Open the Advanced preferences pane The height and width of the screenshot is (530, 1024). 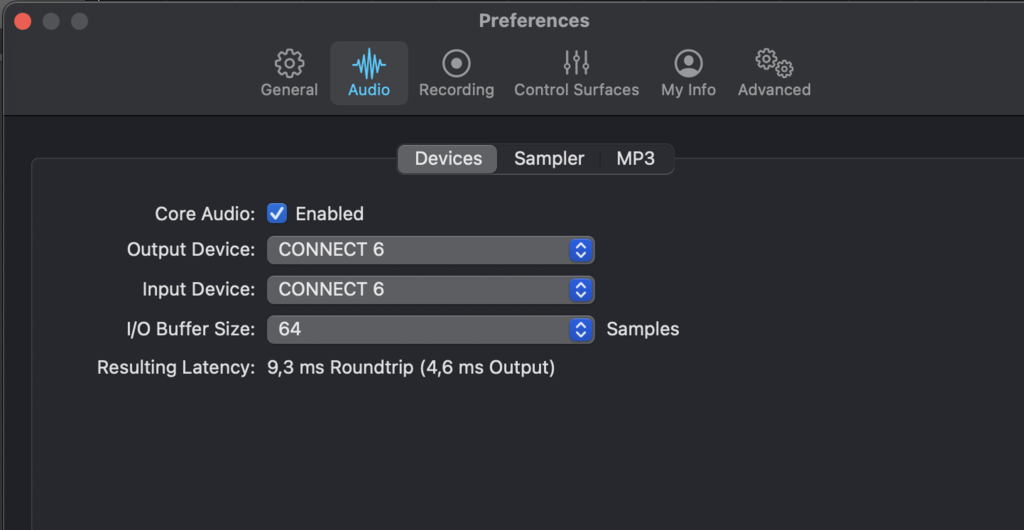[775, 73]
